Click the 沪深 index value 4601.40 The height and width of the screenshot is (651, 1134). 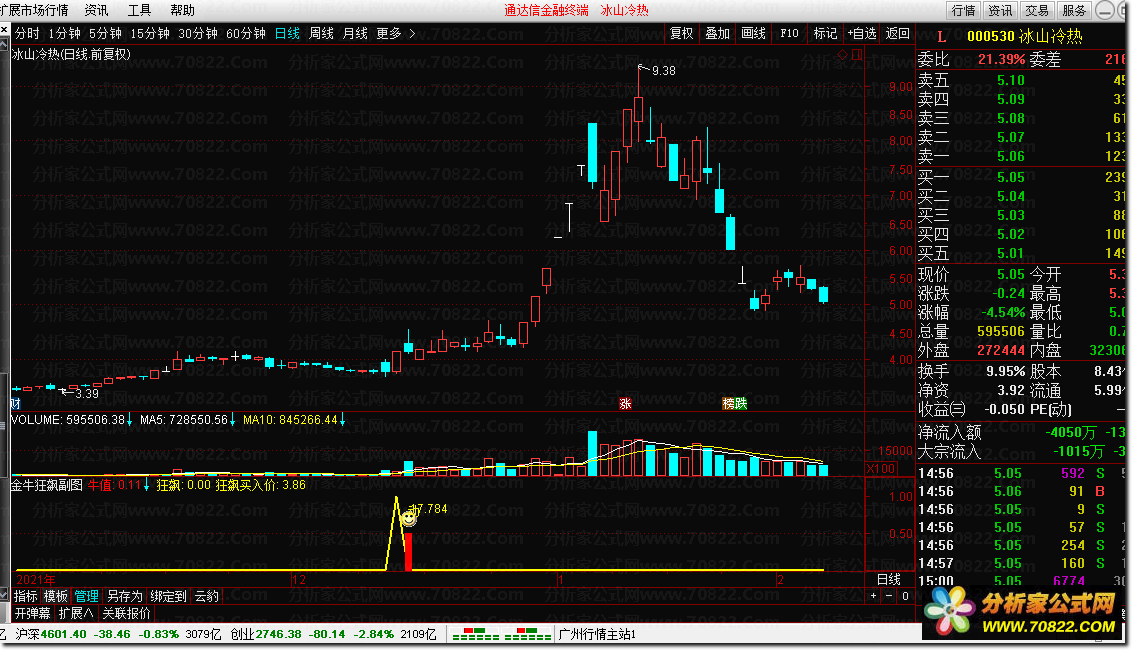(x=64, y=634)
